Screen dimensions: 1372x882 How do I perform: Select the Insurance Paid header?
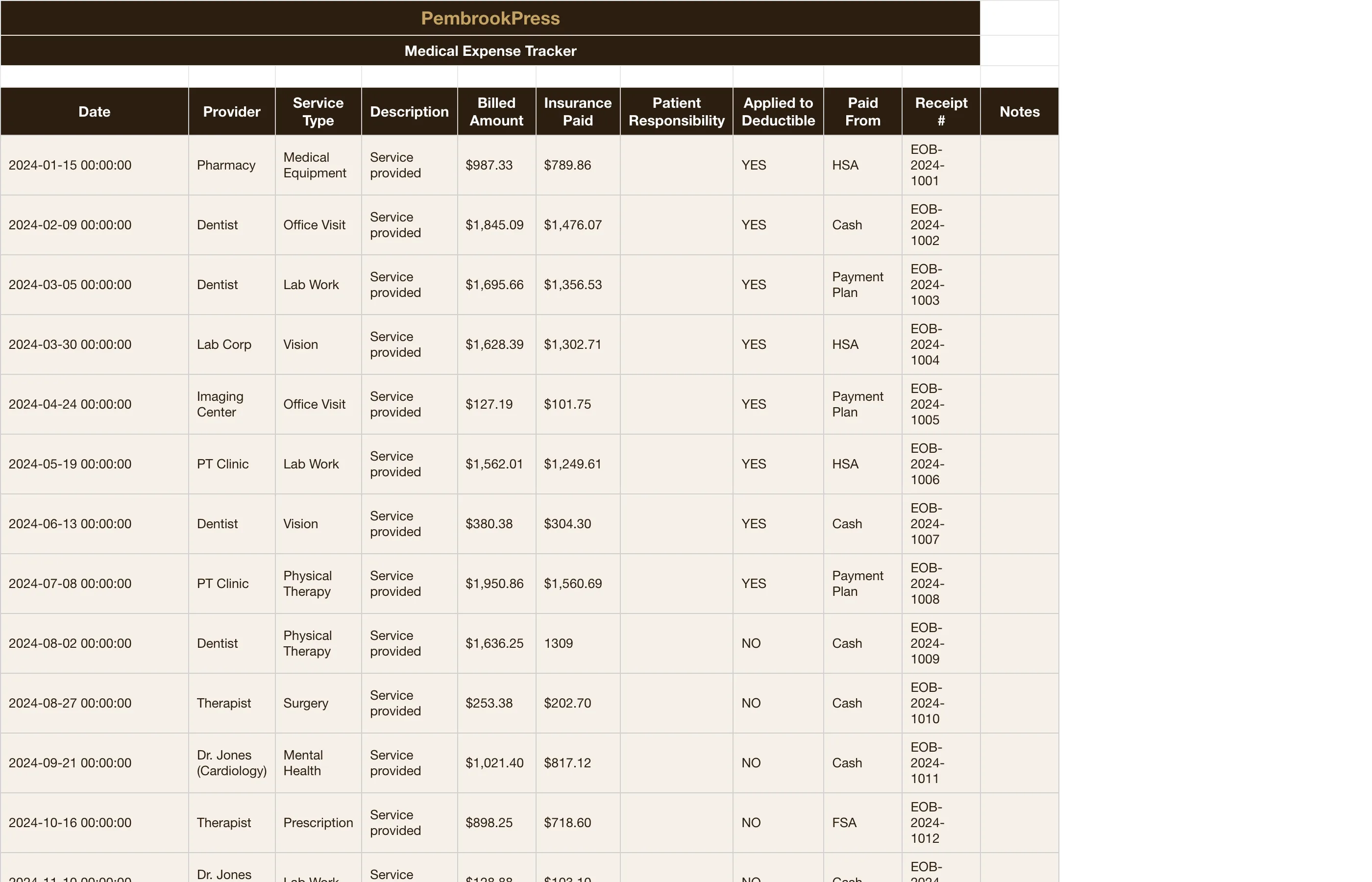click(x=578, y=112)
